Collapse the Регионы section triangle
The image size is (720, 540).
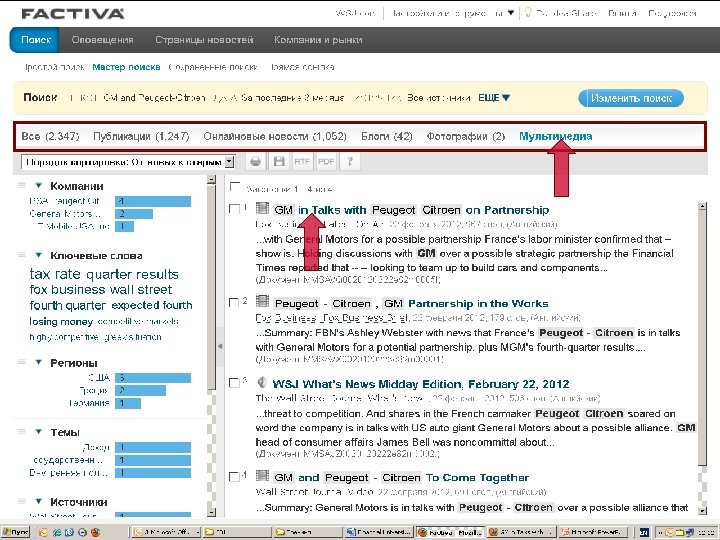coord(39,362)
